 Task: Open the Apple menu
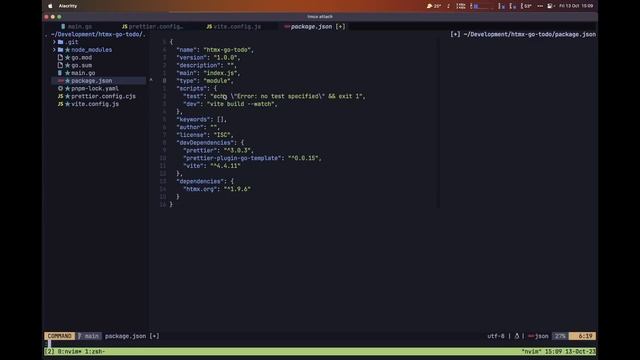pyautogui.click(x=50, y=6)
